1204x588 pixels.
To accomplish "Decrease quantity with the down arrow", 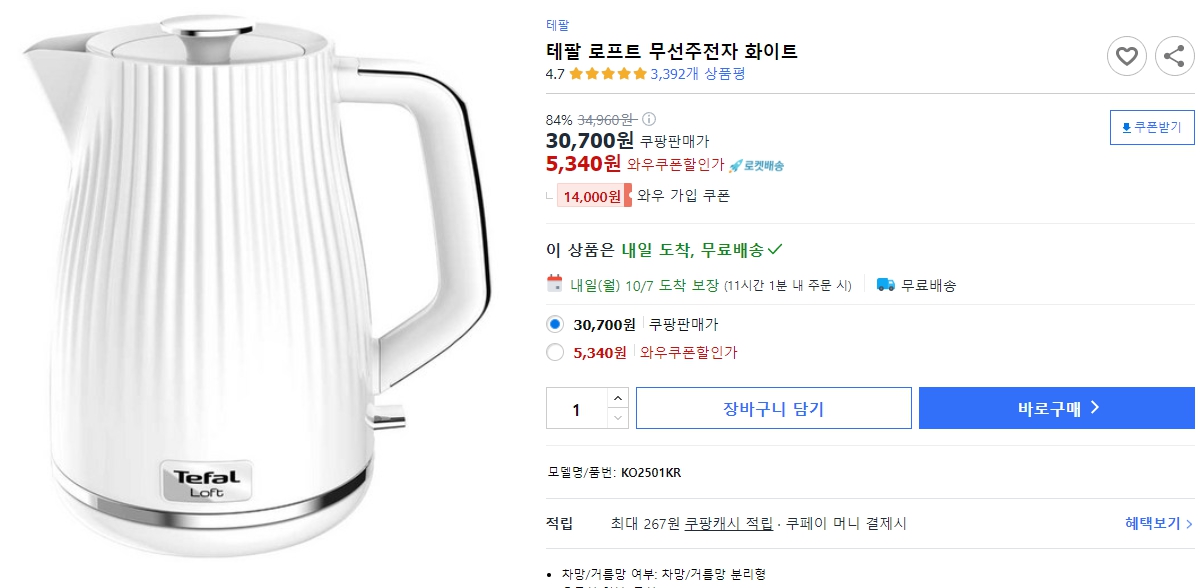I will (x=618, y=415).
